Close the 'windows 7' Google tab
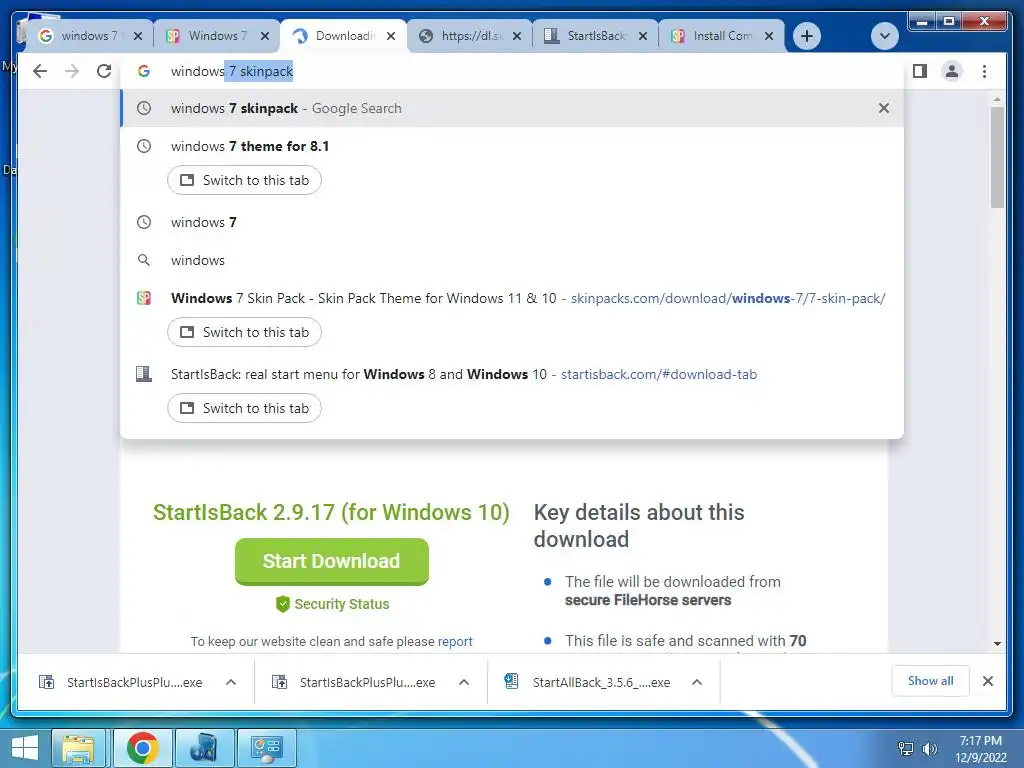The height and width of the screenshot is (768, 1024). pyautogui.click(x=138, y=36)
